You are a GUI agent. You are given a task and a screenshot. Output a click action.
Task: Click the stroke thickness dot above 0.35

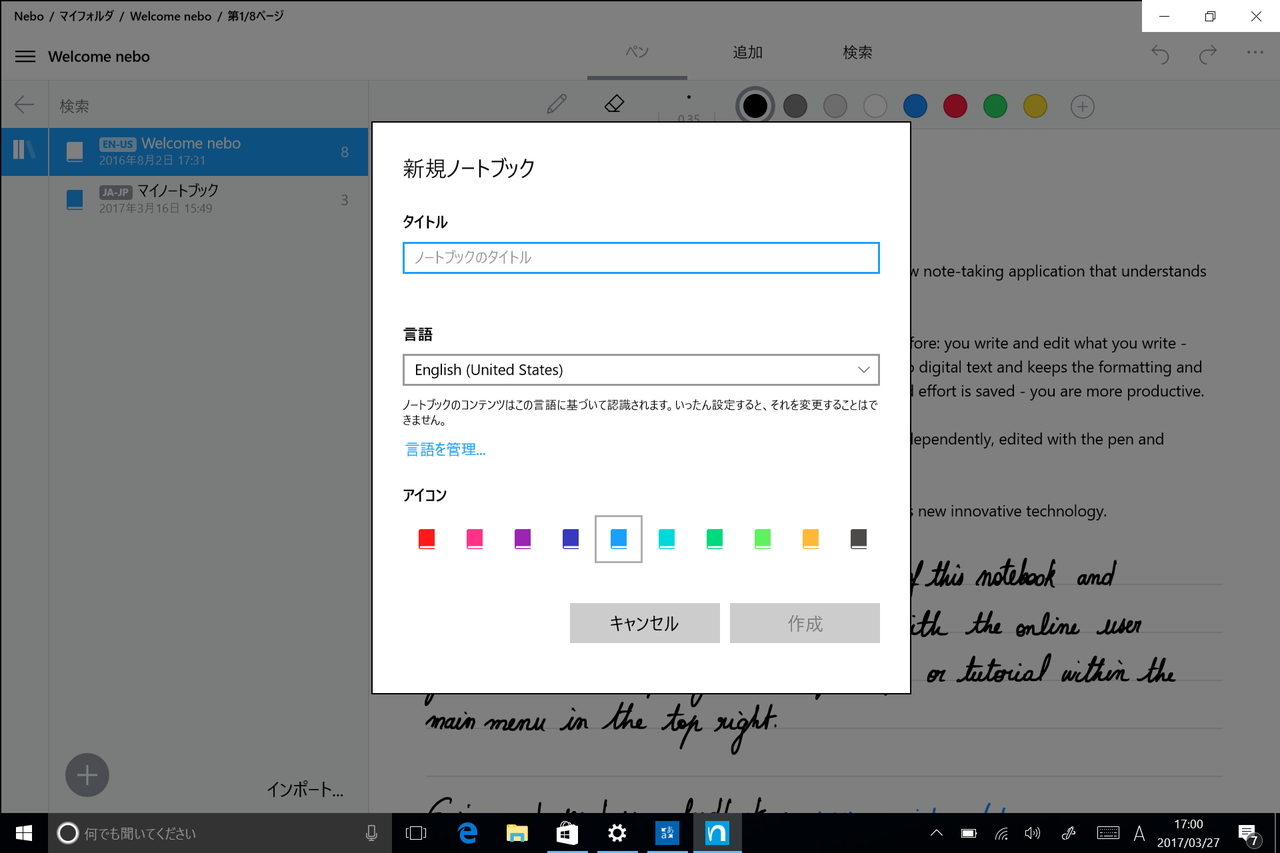click(689, 98)
